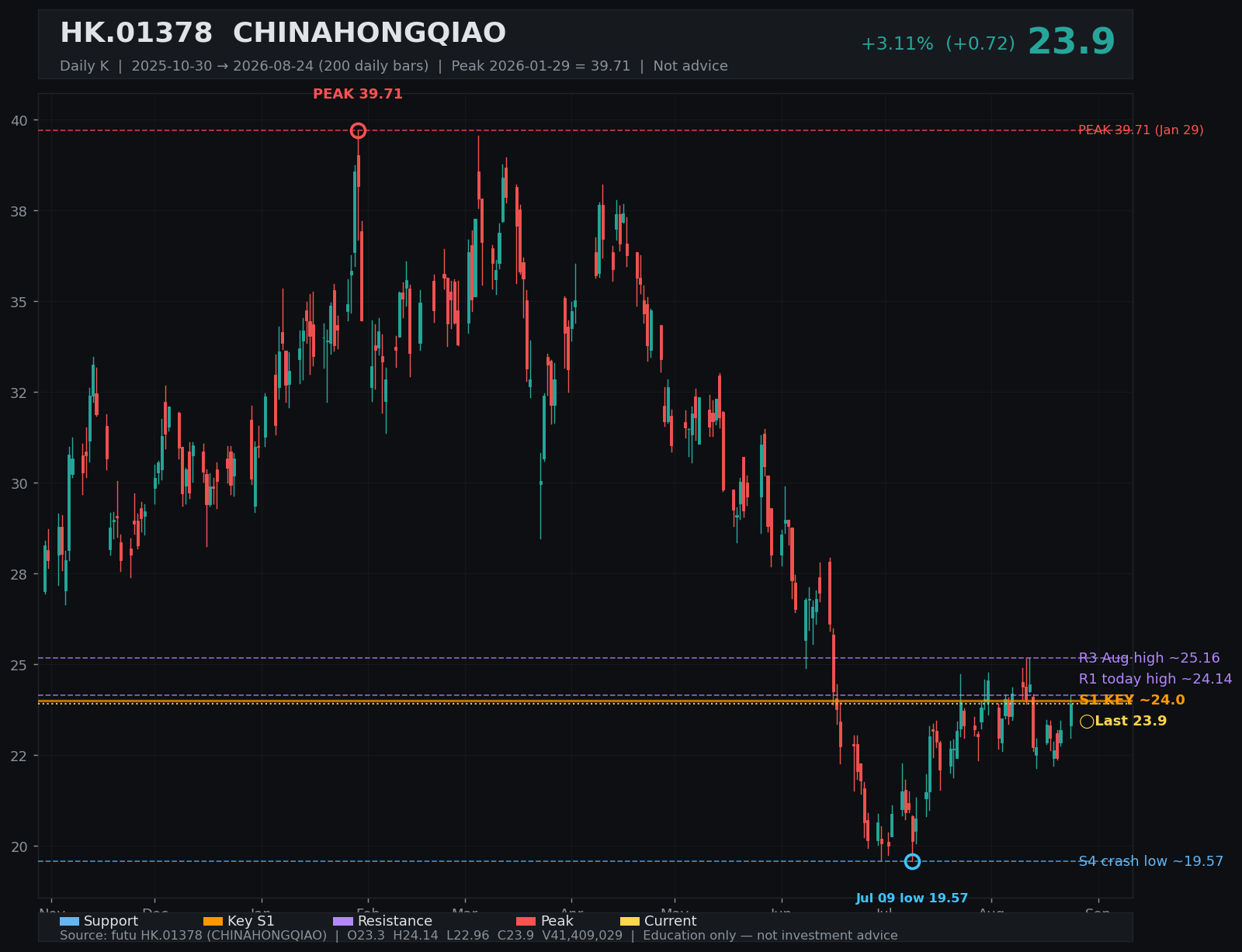Image resolution: width=1242 pixels, height=952 pixels.
Task: Click the 32 y-axis tick label
Action: pyautogui.click(x=19, y=393)
